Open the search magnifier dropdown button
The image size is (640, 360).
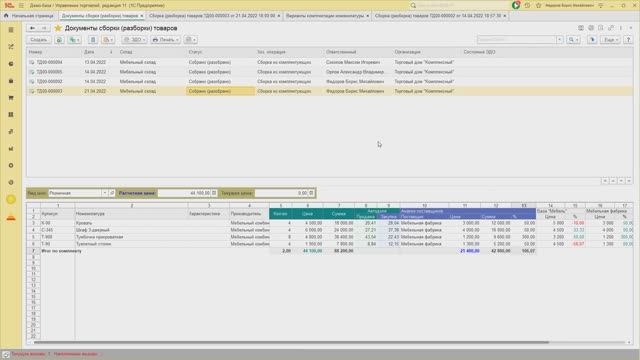[574, 40]
